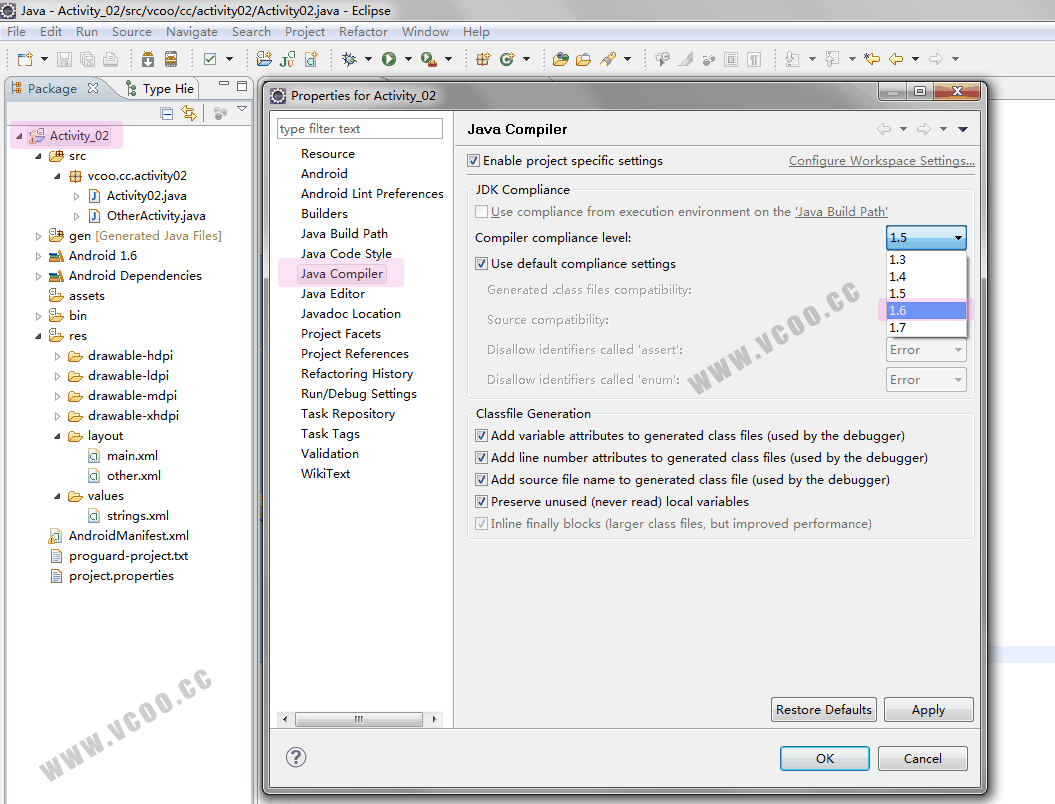Expand the gen Generated Java Files folder
This screenshot has height=804, width=1055.
click(x=39, y=236)
